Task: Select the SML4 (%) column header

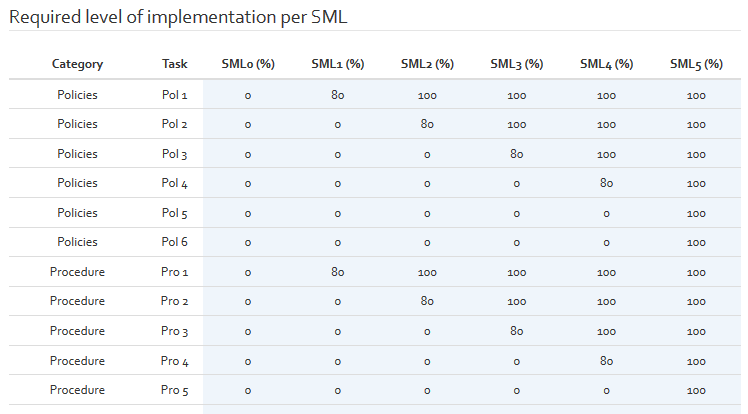Action: point(606,64)
